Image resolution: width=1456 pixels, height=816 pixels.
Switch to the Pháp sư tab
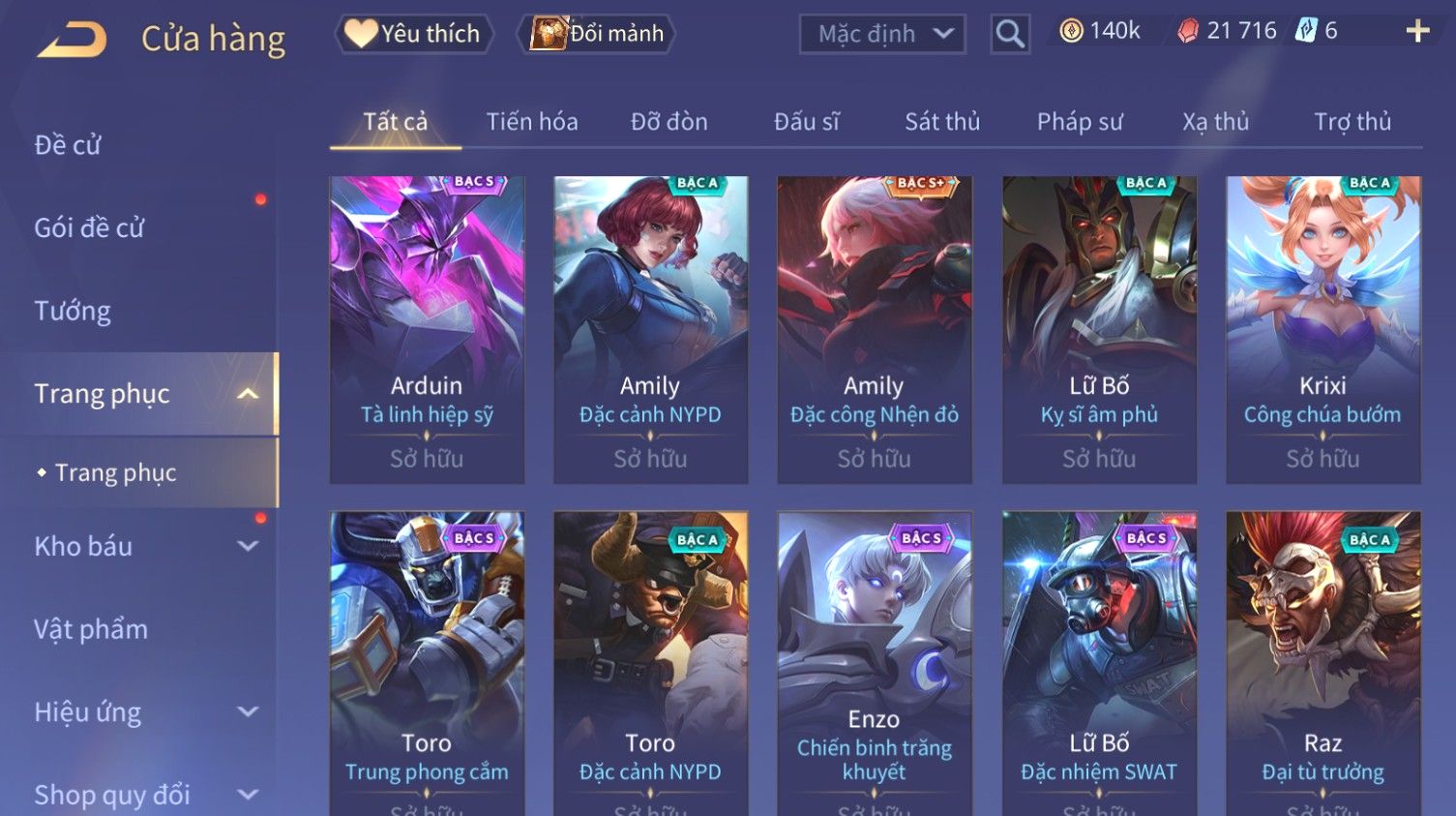tap(1080, 122)
